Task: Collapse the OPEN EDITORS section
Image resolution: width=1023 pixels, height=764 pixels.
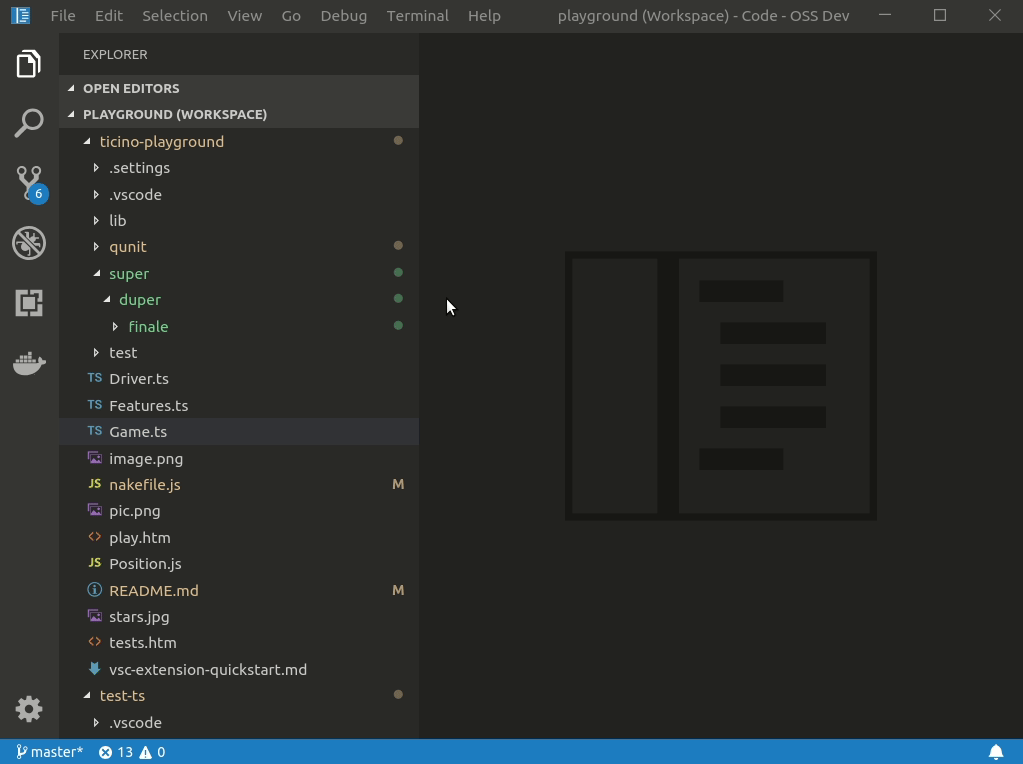Action: [131, 88]
